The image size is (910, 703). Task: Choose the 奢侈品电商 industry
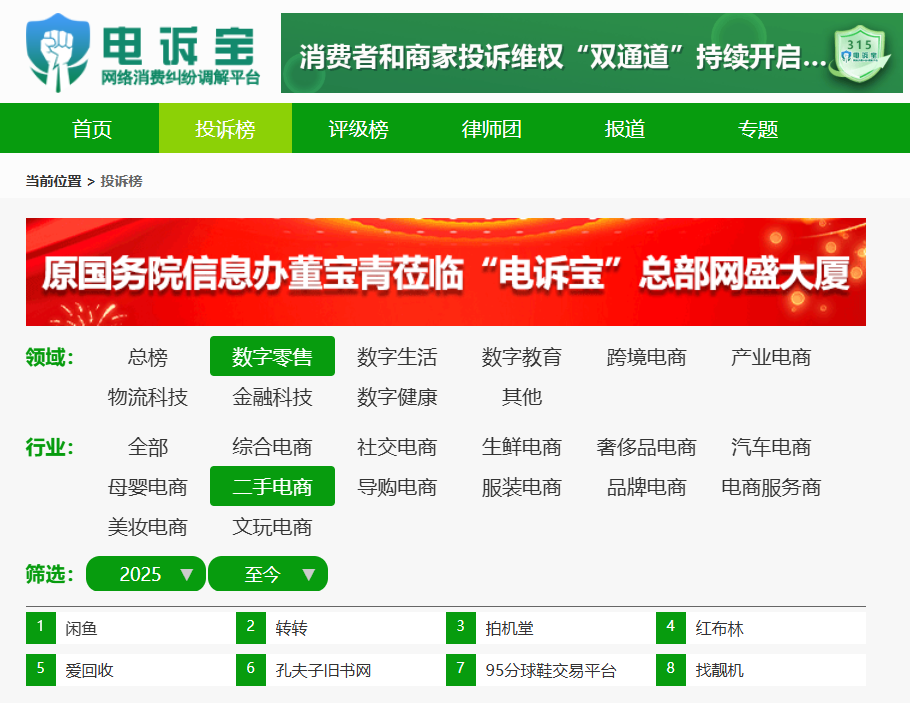pos(647,446)
